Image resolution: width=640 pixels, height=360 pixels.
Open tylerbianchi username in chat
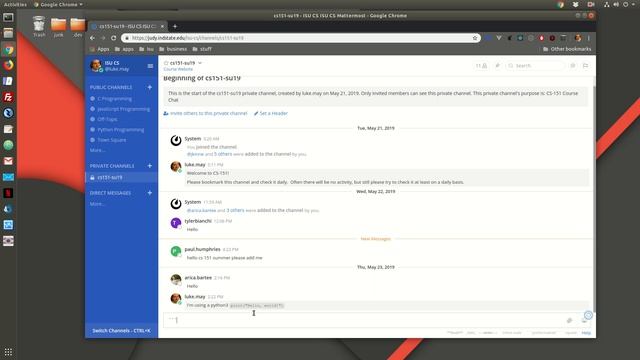tap(198, 221)
